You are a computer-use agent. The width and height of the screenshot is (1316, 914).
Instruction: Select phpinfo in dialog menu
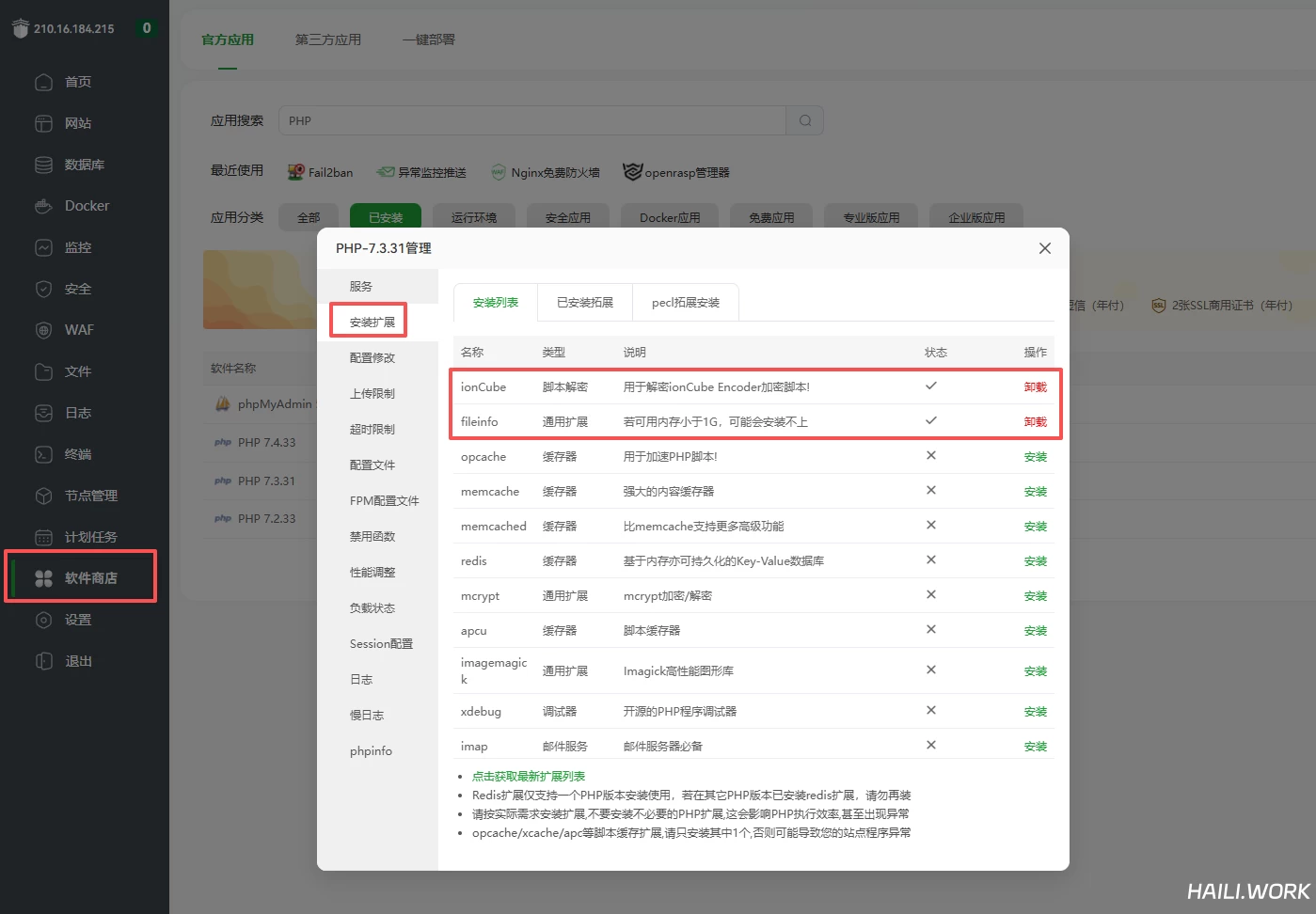(371, 751)
